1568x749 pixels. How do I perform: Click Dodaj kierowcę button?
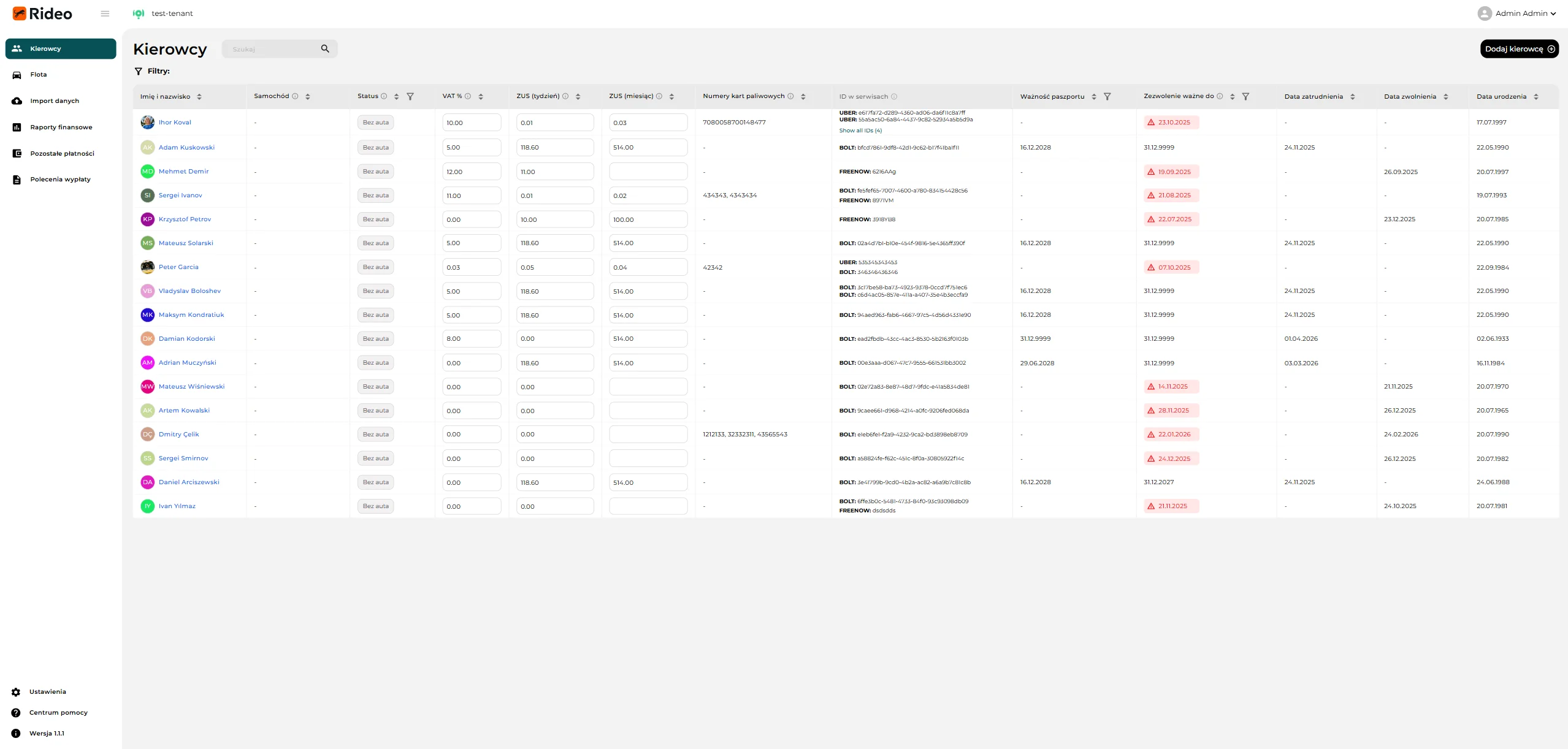pyautogui.click(x=1520, y=49)
